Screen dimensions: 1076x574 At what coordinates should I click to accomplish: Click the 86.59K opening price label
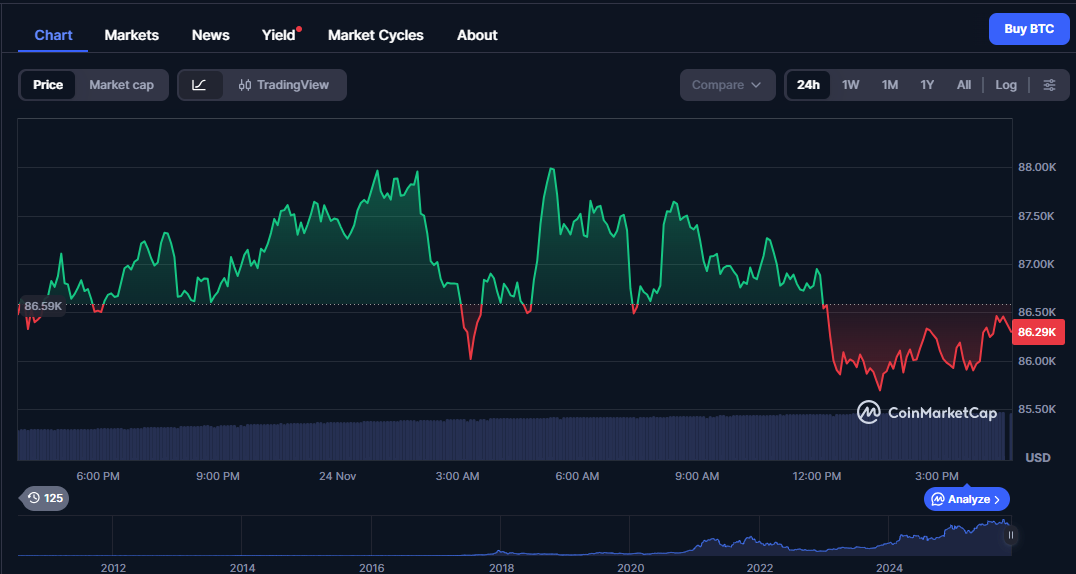tap(43, 306)
